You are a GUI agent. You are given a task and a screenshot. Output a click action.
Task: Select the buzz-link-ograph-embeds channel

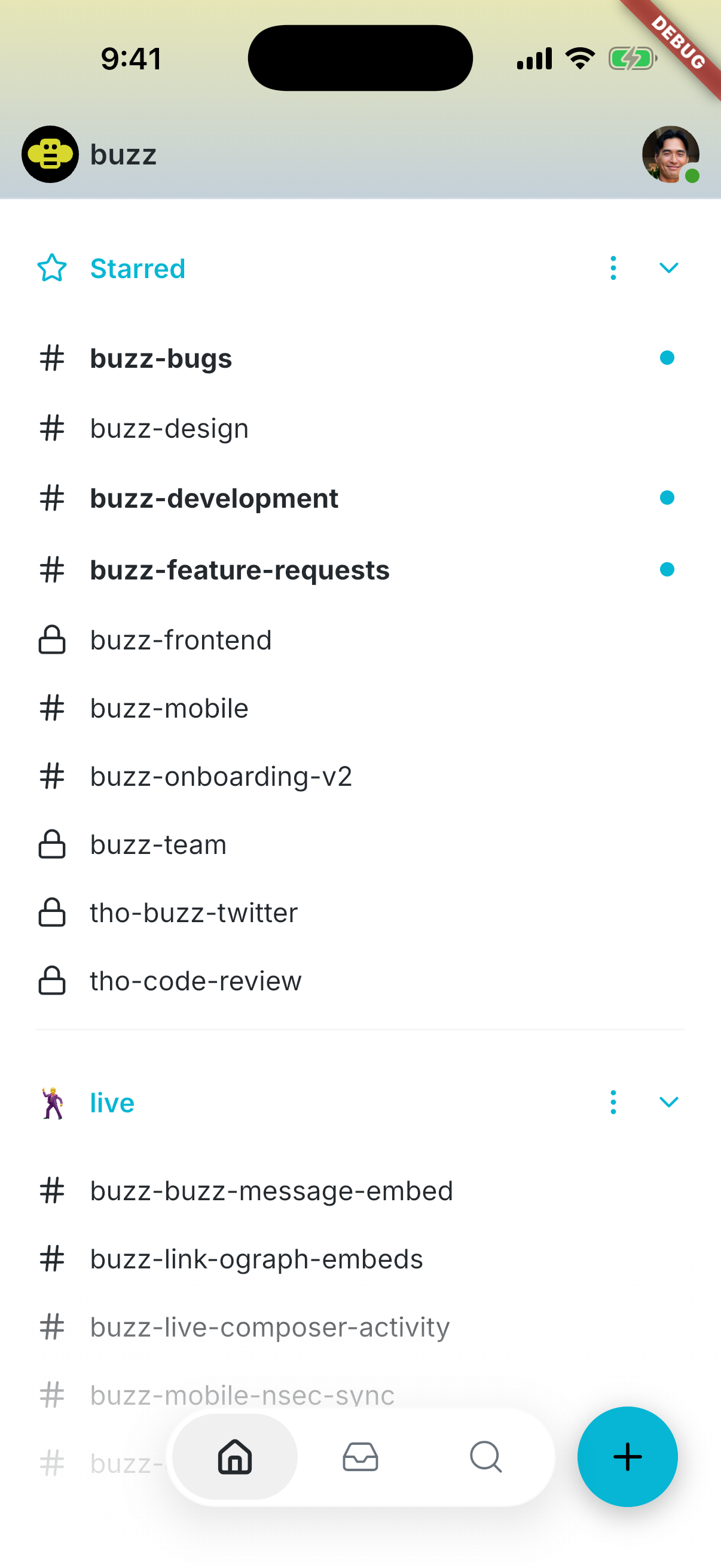360,1259
